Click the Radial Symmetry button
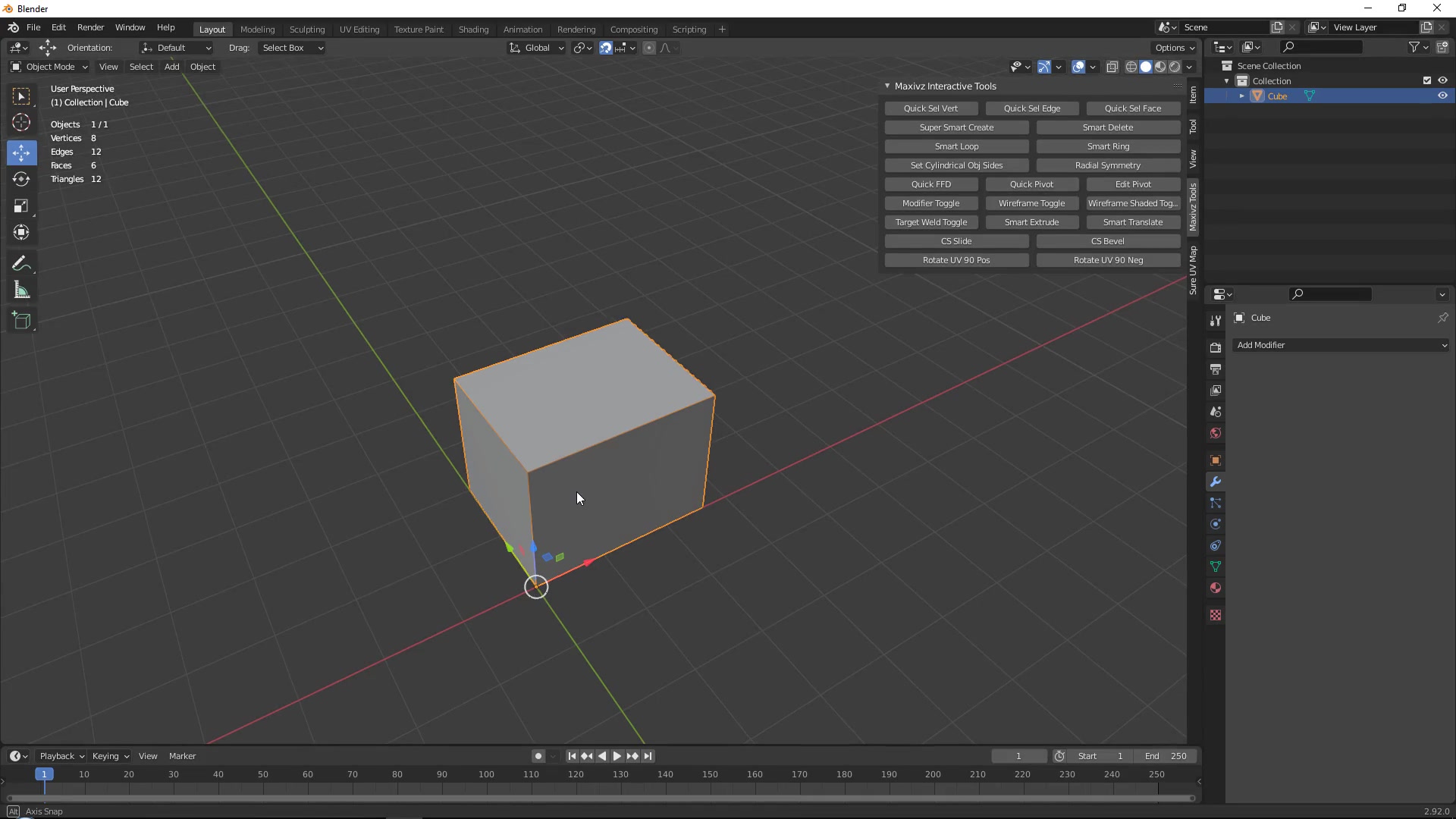 click(1108, 165)
